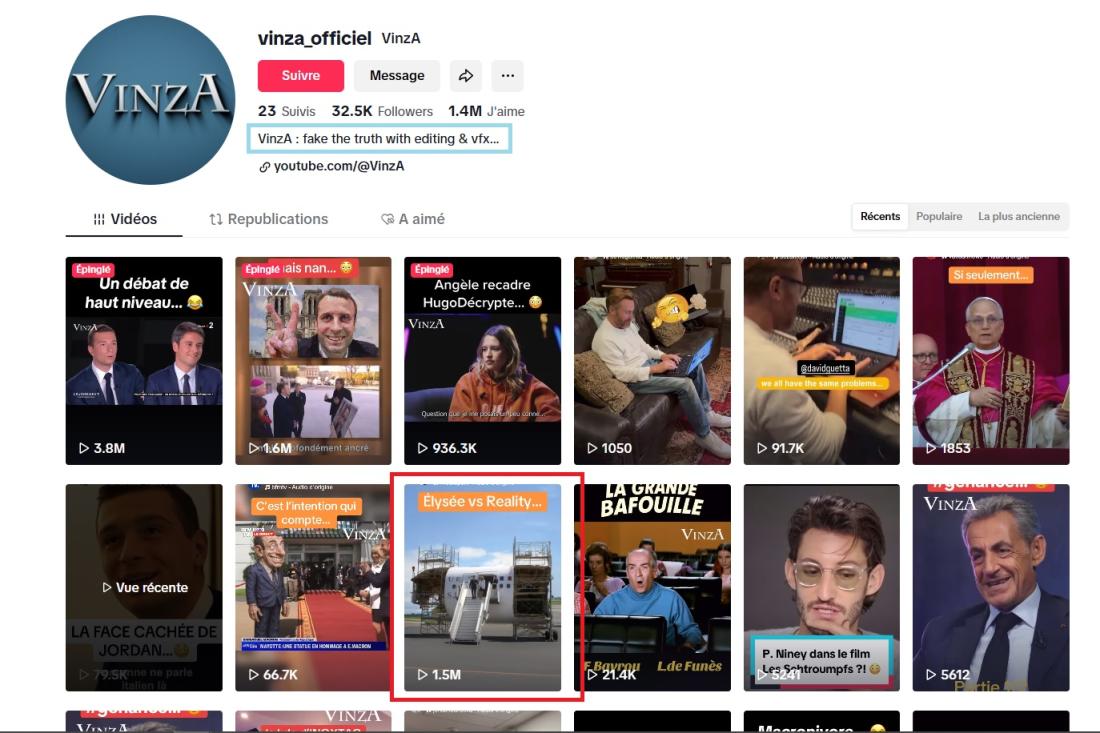Click the VinzA round profile picture
1100x733 pixels.
150,100
